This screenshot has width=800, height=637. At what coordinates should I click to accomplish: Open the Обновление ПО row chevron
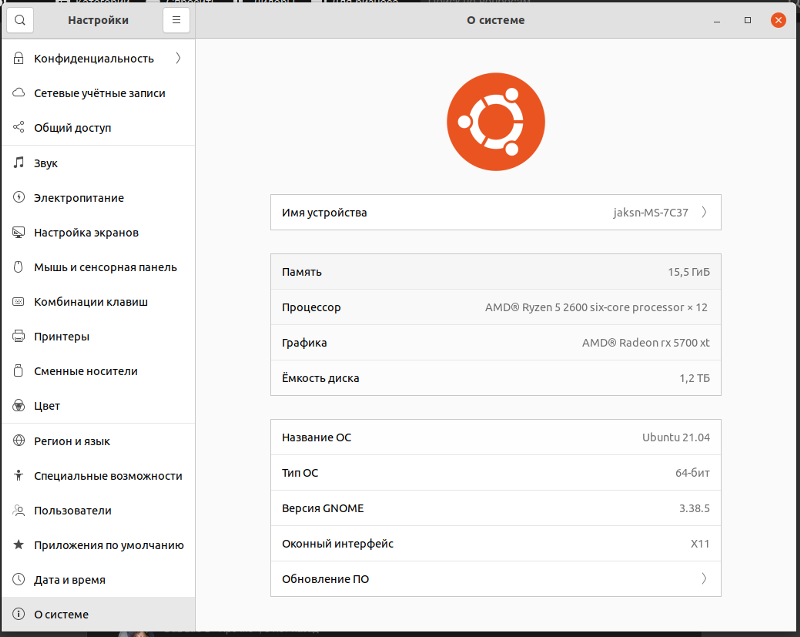pos(704,579)
